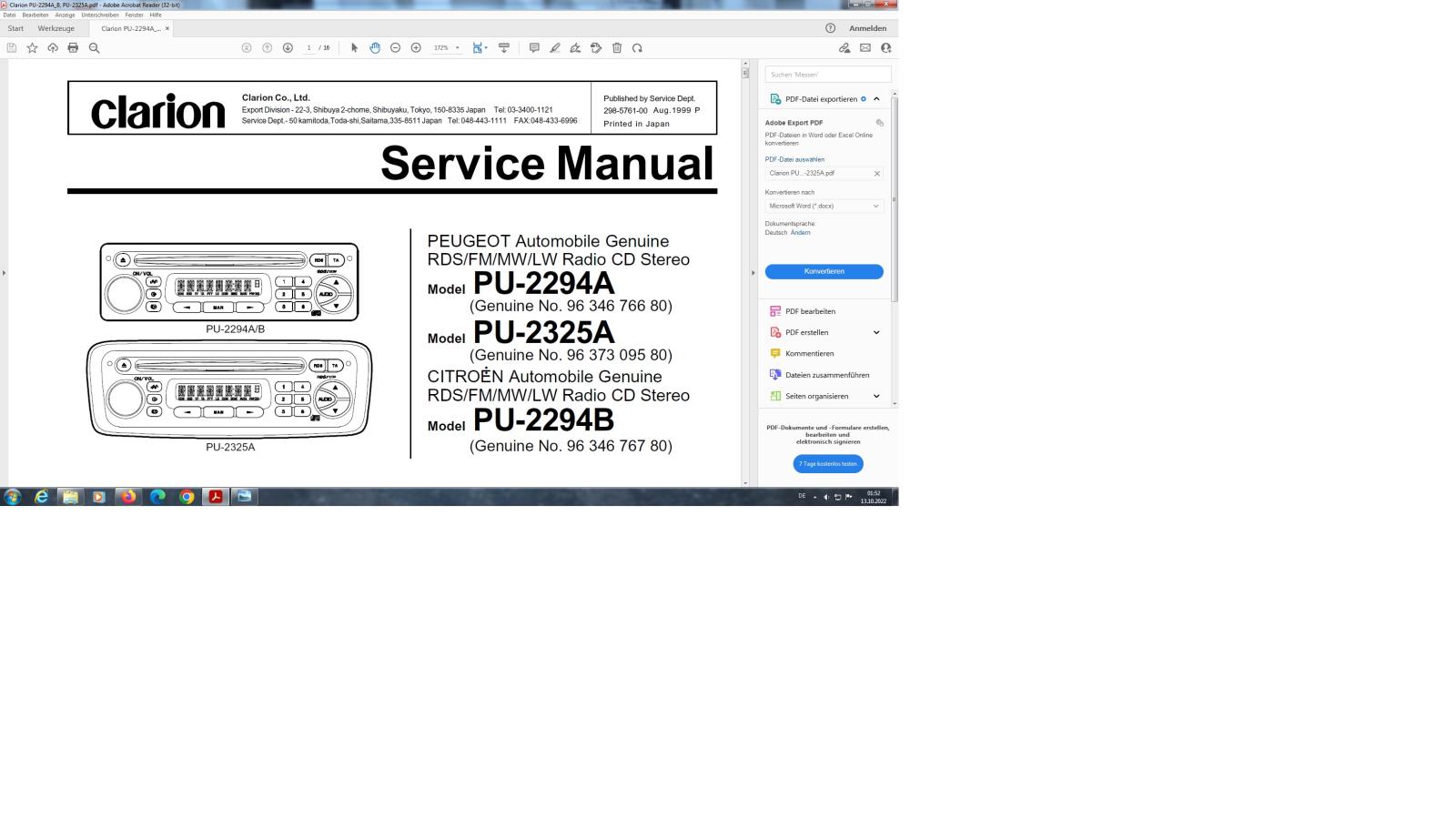Open the Windows Start menu
The width and height of the screenshot is (1456, 819).
[13, 497]
